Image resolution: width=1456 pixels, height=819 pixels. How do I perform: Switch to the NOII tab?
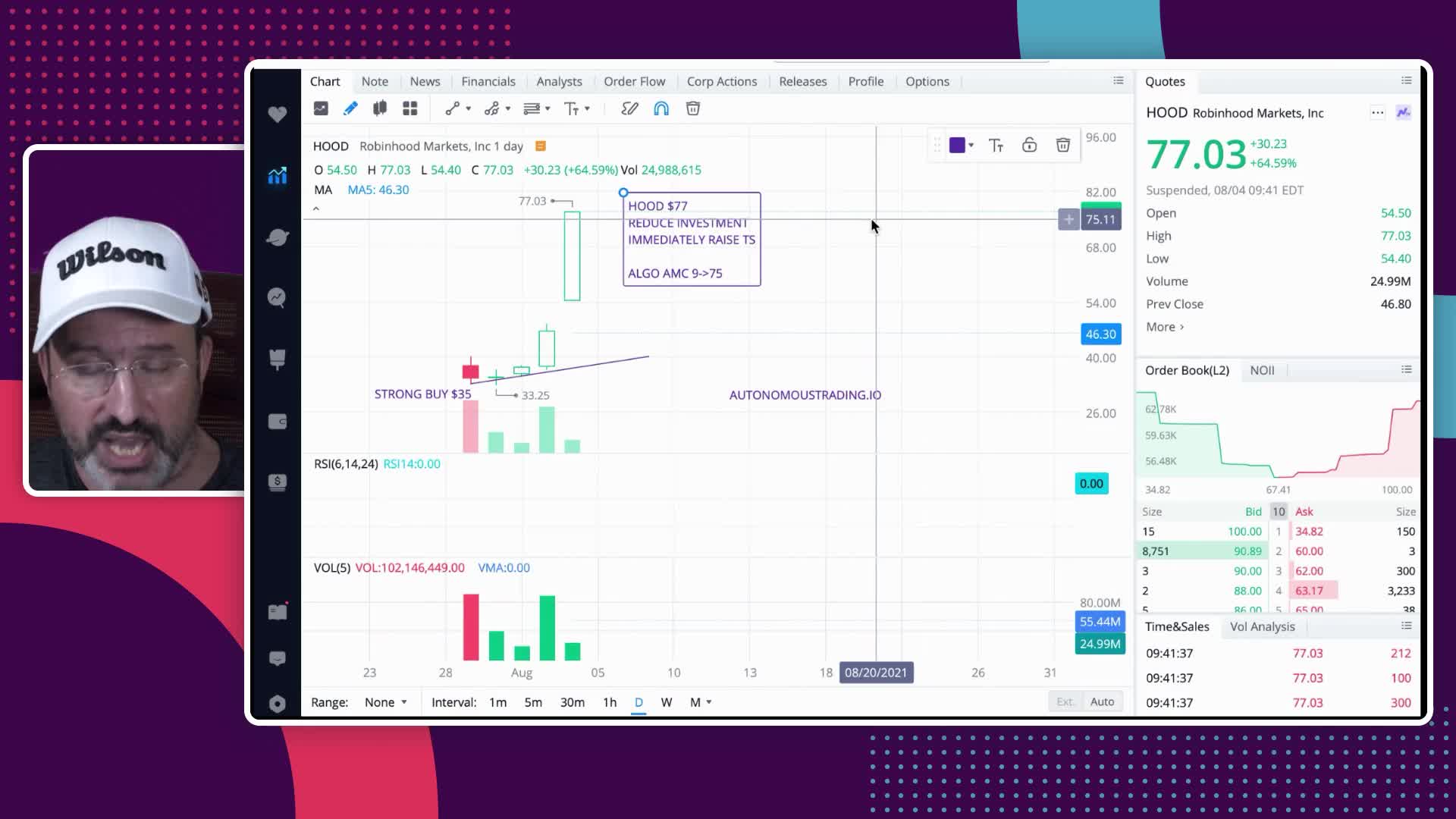coord(1262,370)
